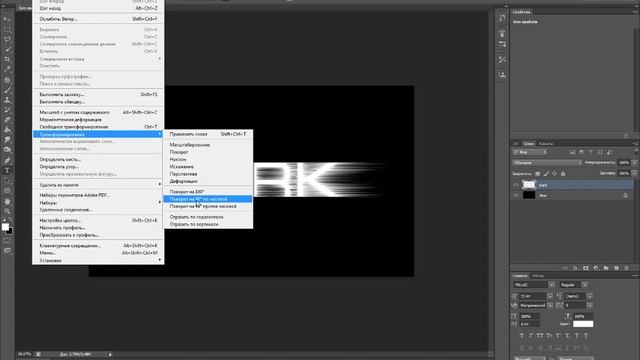Select the Hand tool
The image size is (640, 360).
[7, 202]
